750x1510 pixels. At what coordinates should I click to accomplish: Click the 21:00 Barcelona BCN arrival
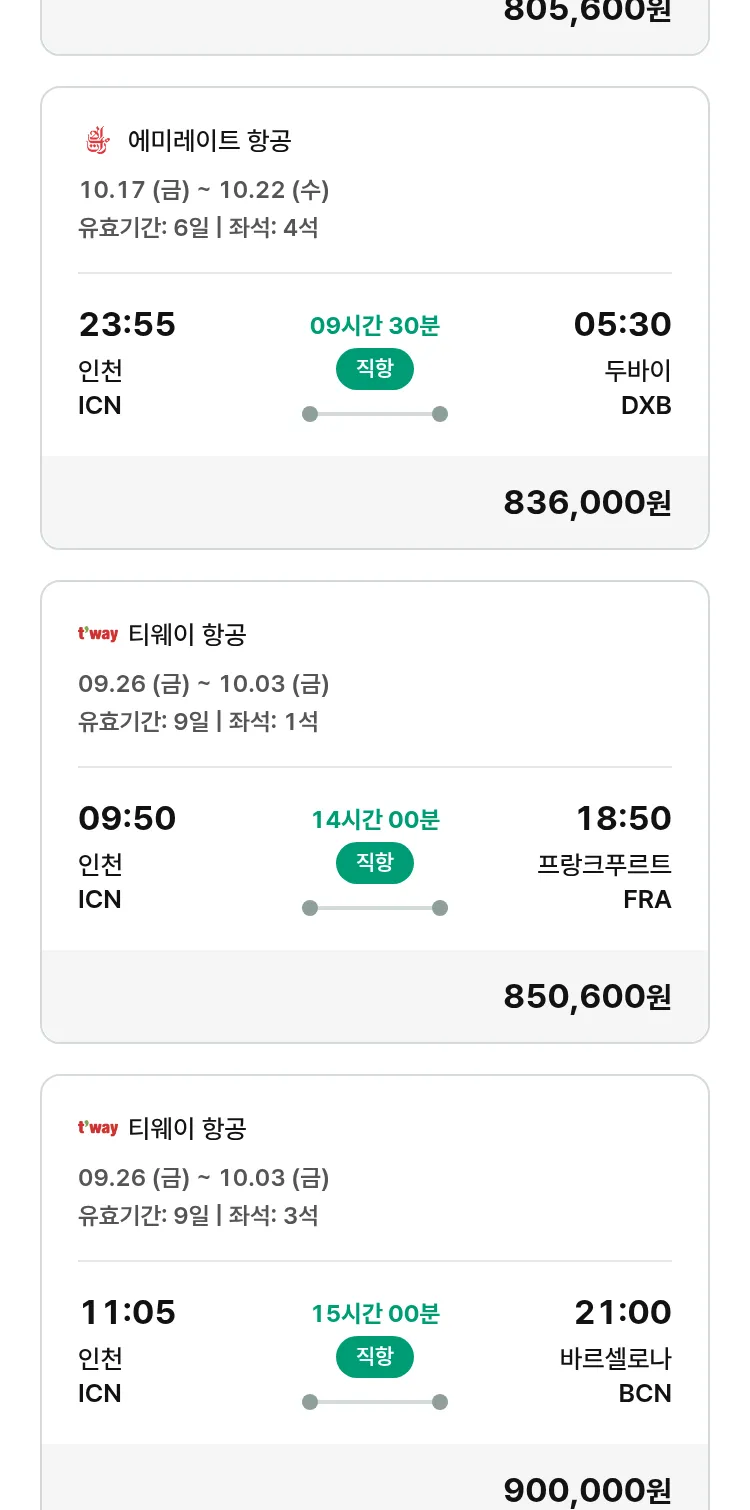pos(622,1313)
